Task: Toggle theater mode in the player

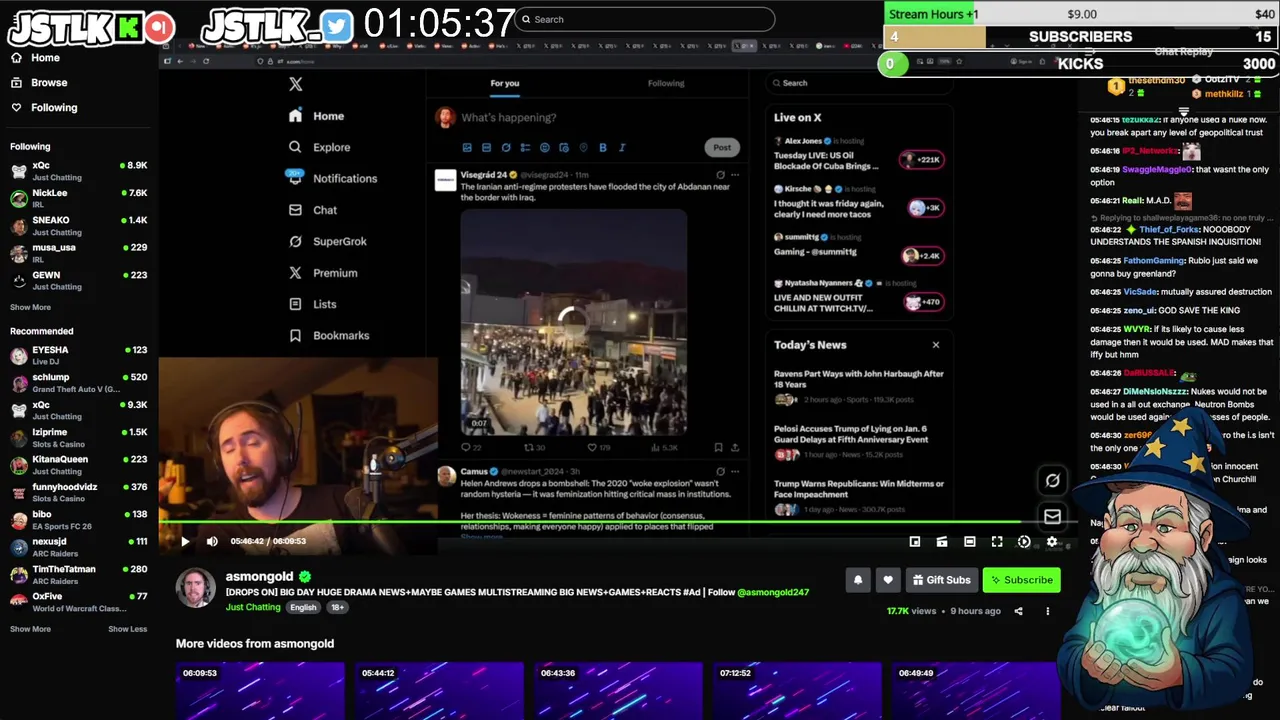Action: click(970, 541)
